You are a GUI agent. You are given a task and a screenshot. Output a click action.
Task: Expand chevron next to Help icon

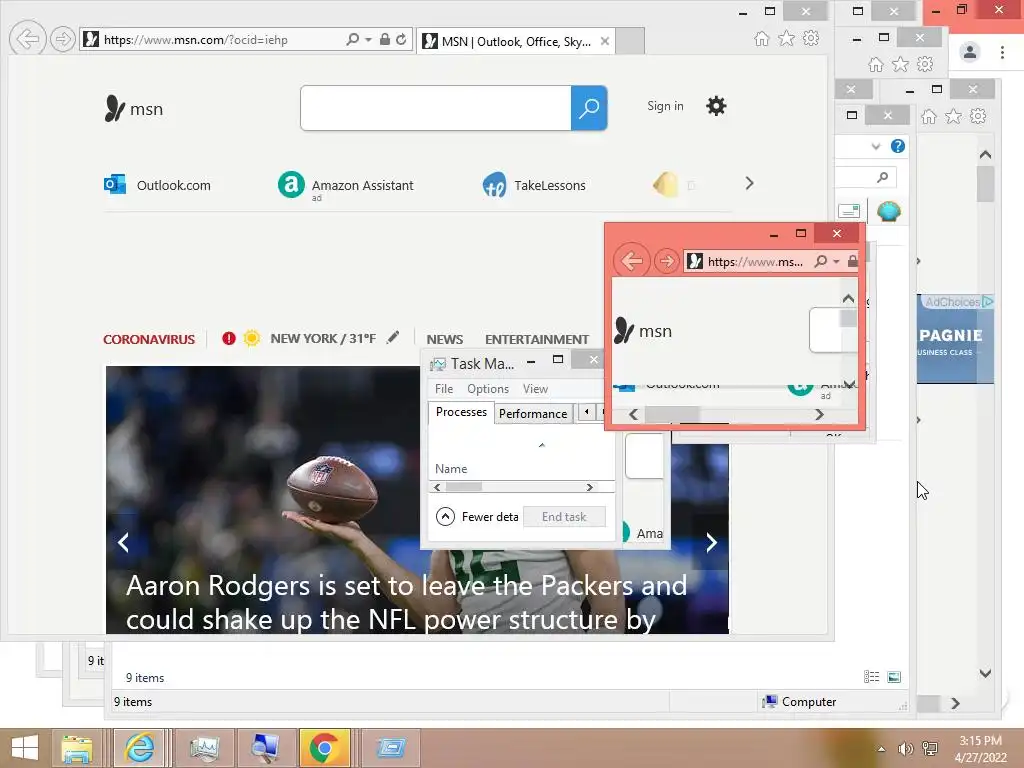pyautogui.click(x=876, y=146)
